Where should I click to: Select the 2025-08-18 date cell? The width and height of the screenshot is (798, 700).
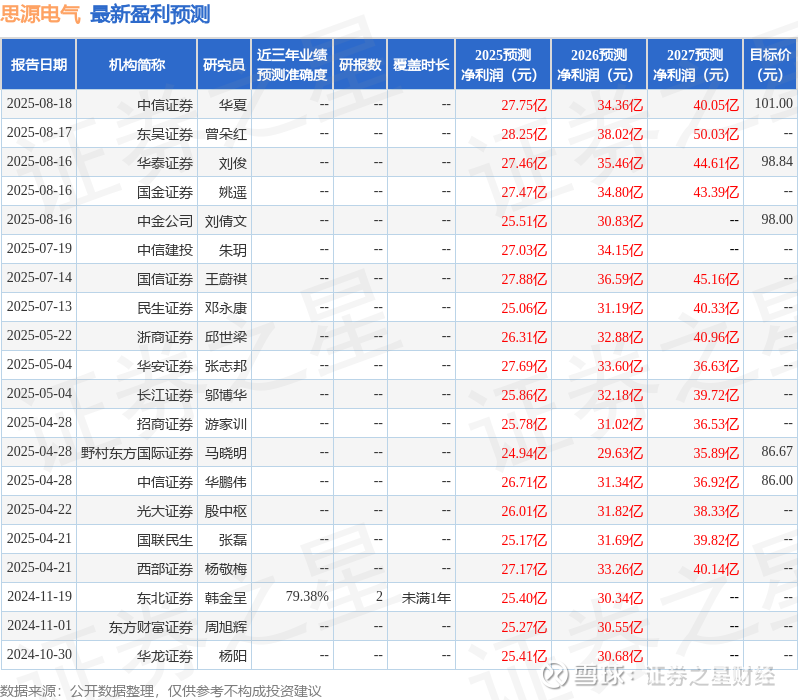pos(39,104)
